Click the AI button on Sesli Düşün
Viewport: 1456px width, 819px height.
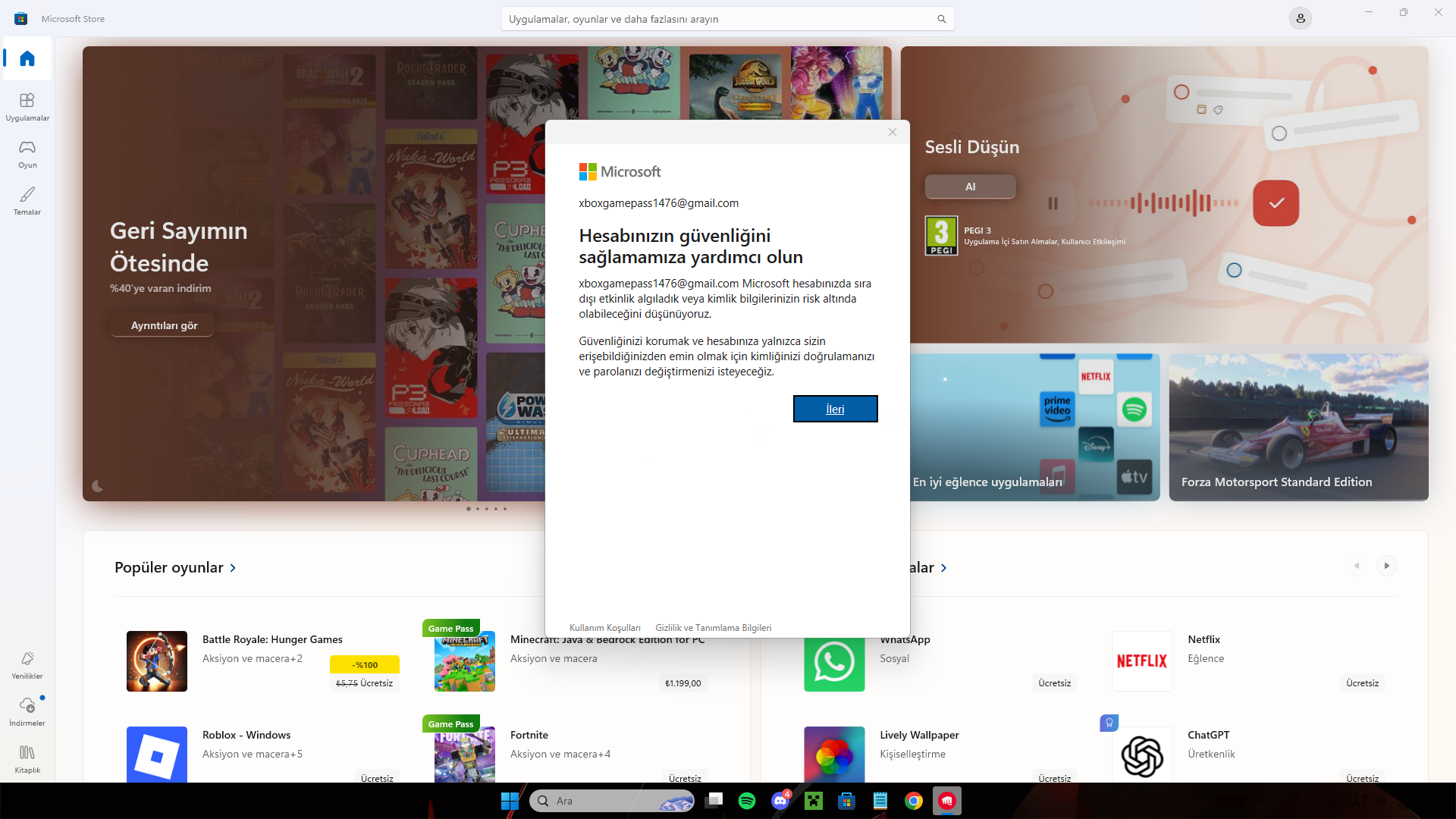(970, 187)
